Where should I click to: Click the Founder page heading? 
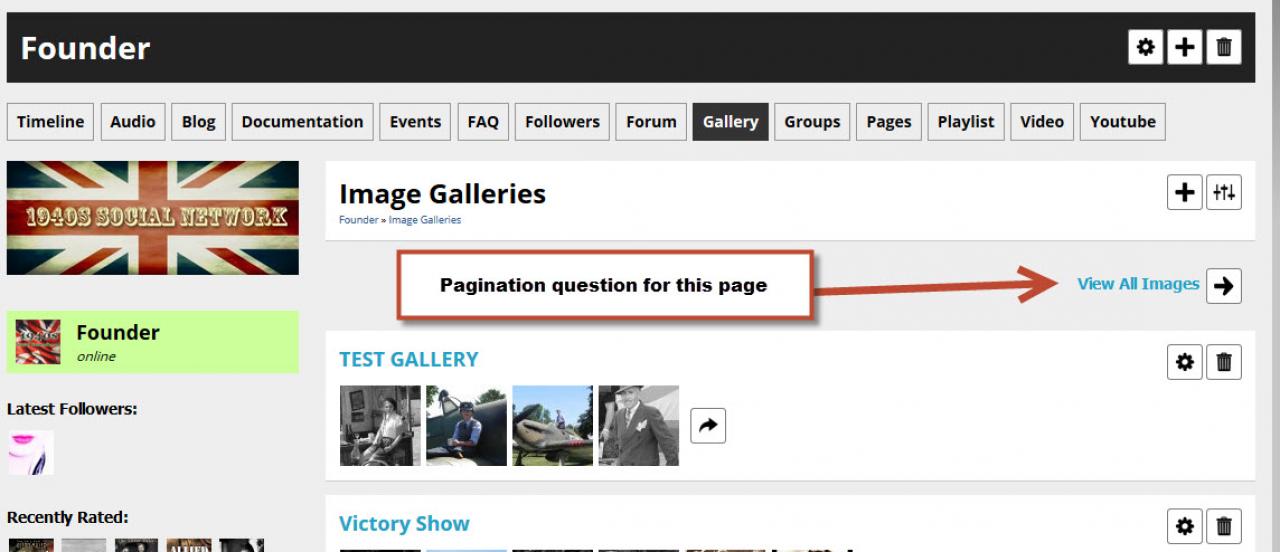click(85, 48)
